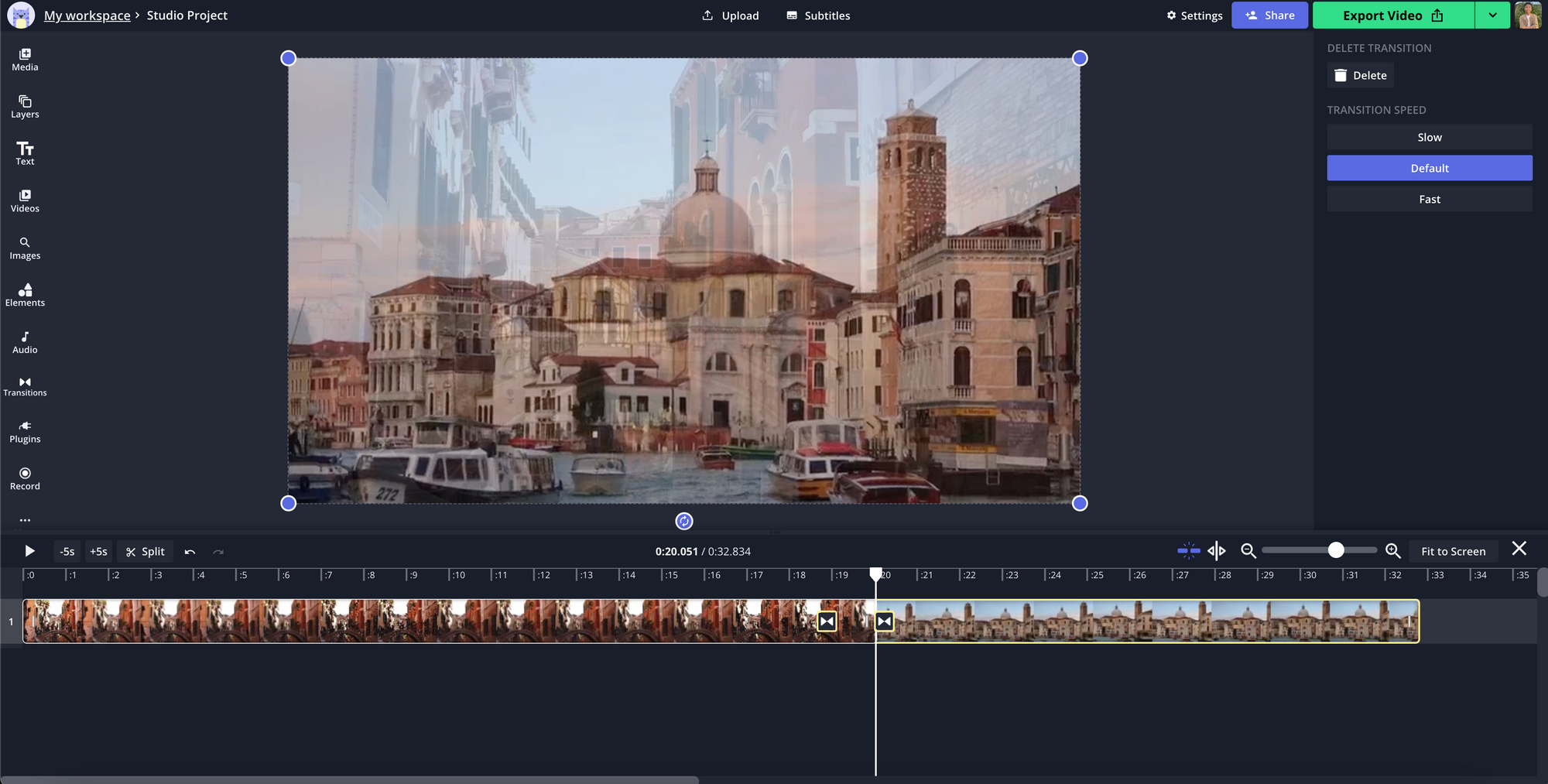Click the undo arrow icon
This screenshot has width=1548, height=784.
190,552
